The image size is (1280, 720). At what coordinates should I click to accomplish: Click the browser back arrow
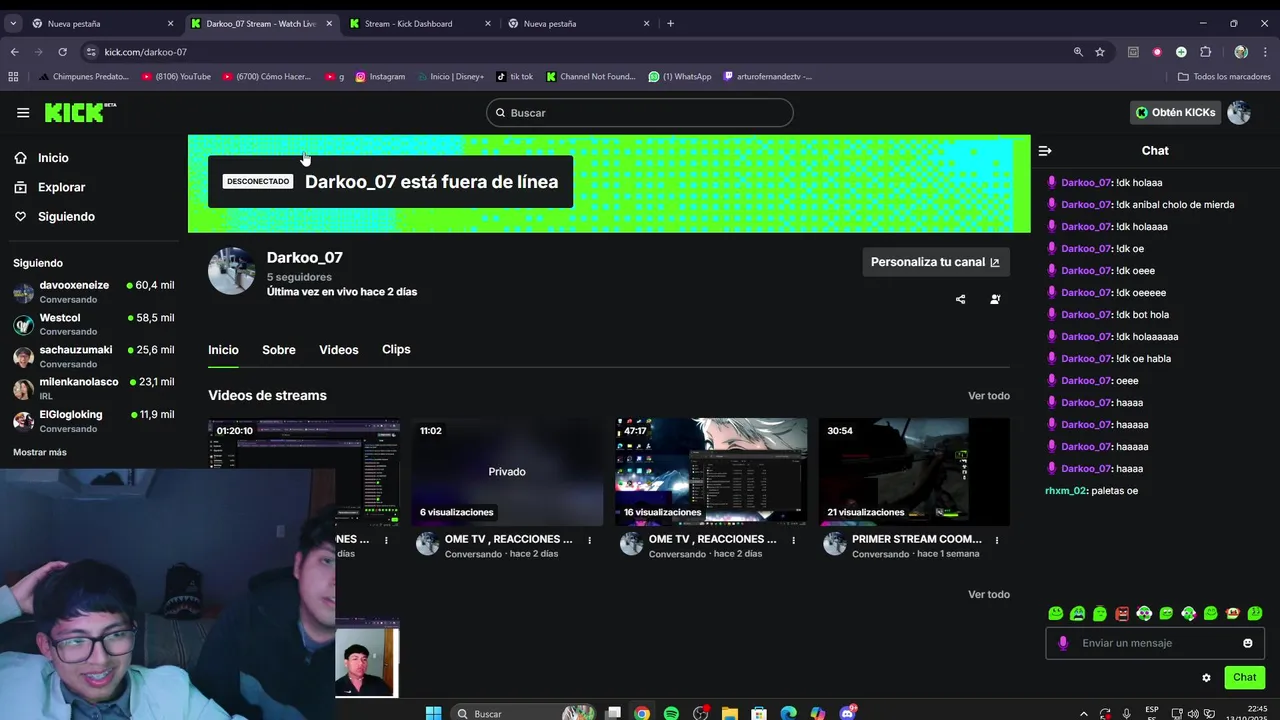(14, 52)
